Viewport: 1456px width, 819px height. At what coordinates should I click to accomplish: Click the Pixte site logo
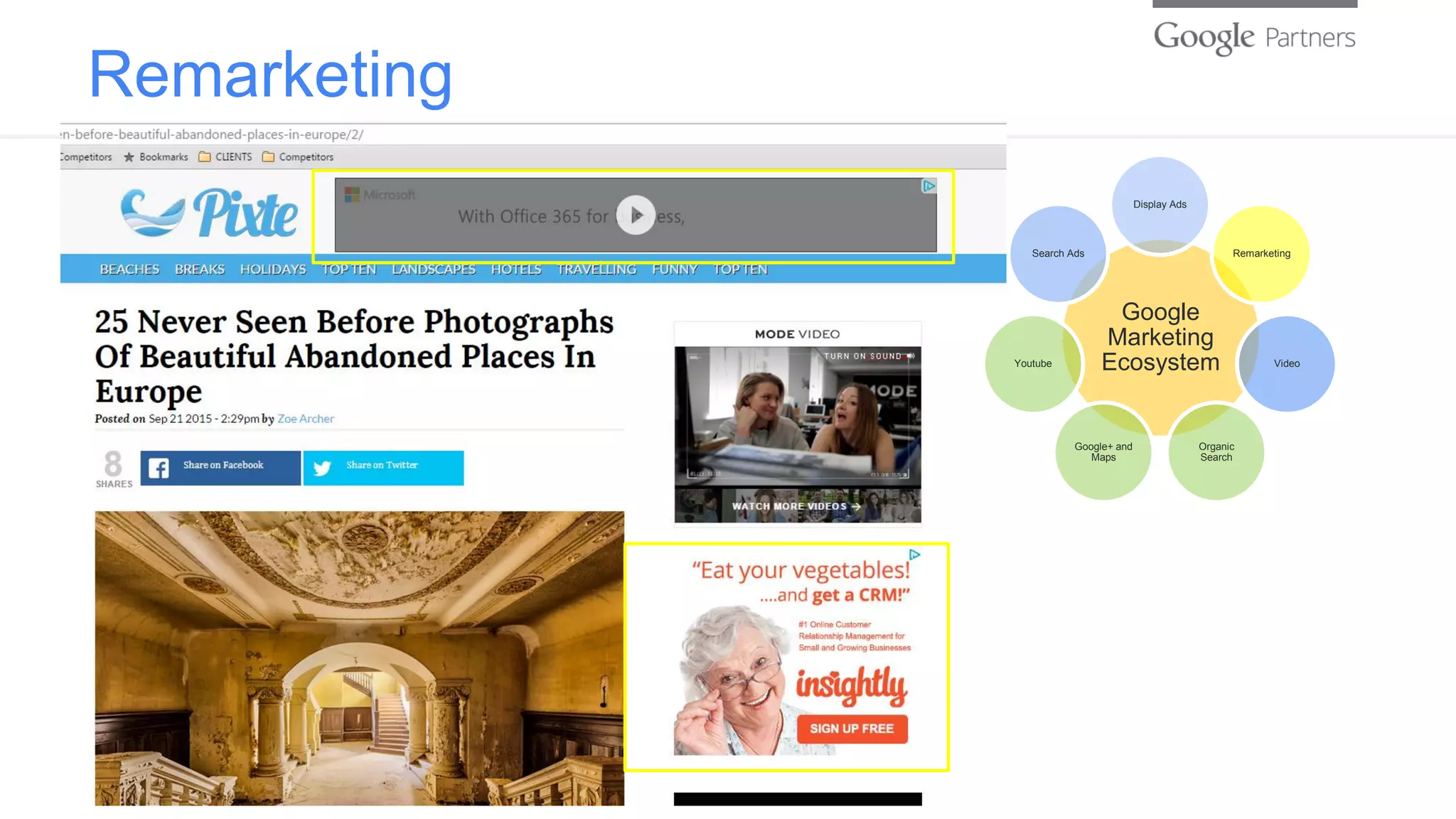pyautogui.click(x=208, y=213)
